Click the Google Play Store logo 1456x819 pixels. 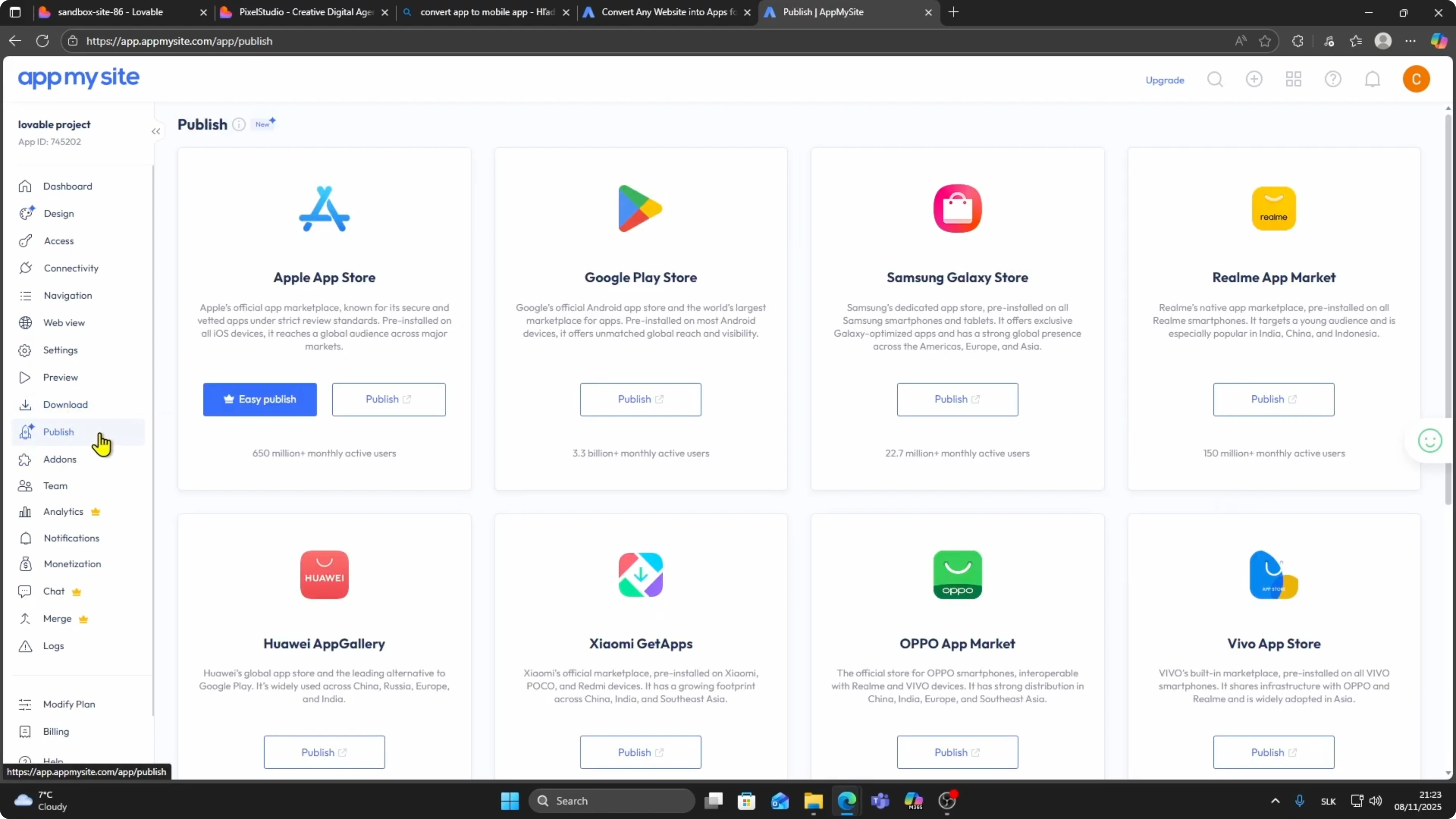click(x=641, y=209)
